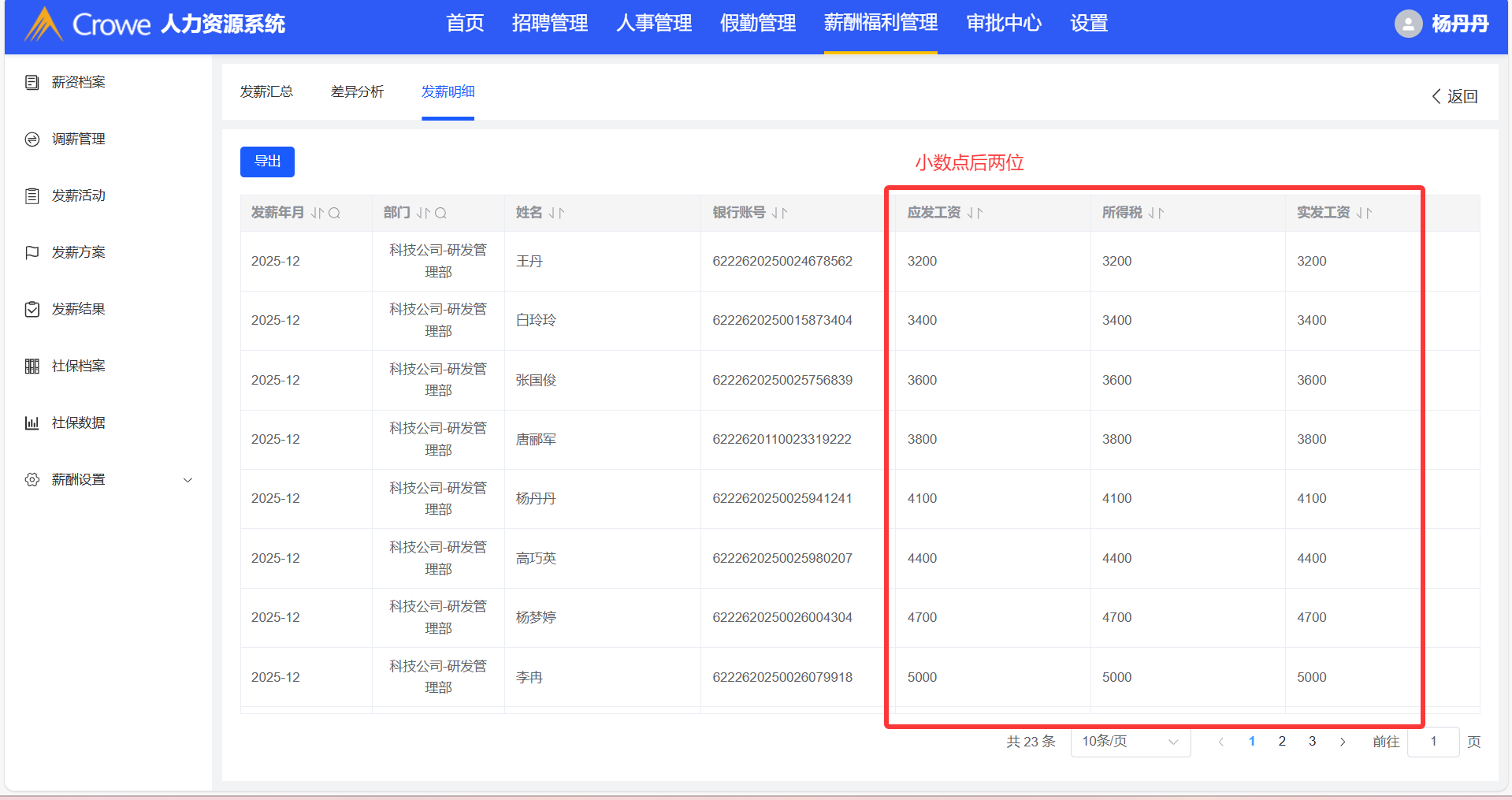1512x800 pixels.
Task: Open 社保档案 in the sidebar
Action: 78,366
